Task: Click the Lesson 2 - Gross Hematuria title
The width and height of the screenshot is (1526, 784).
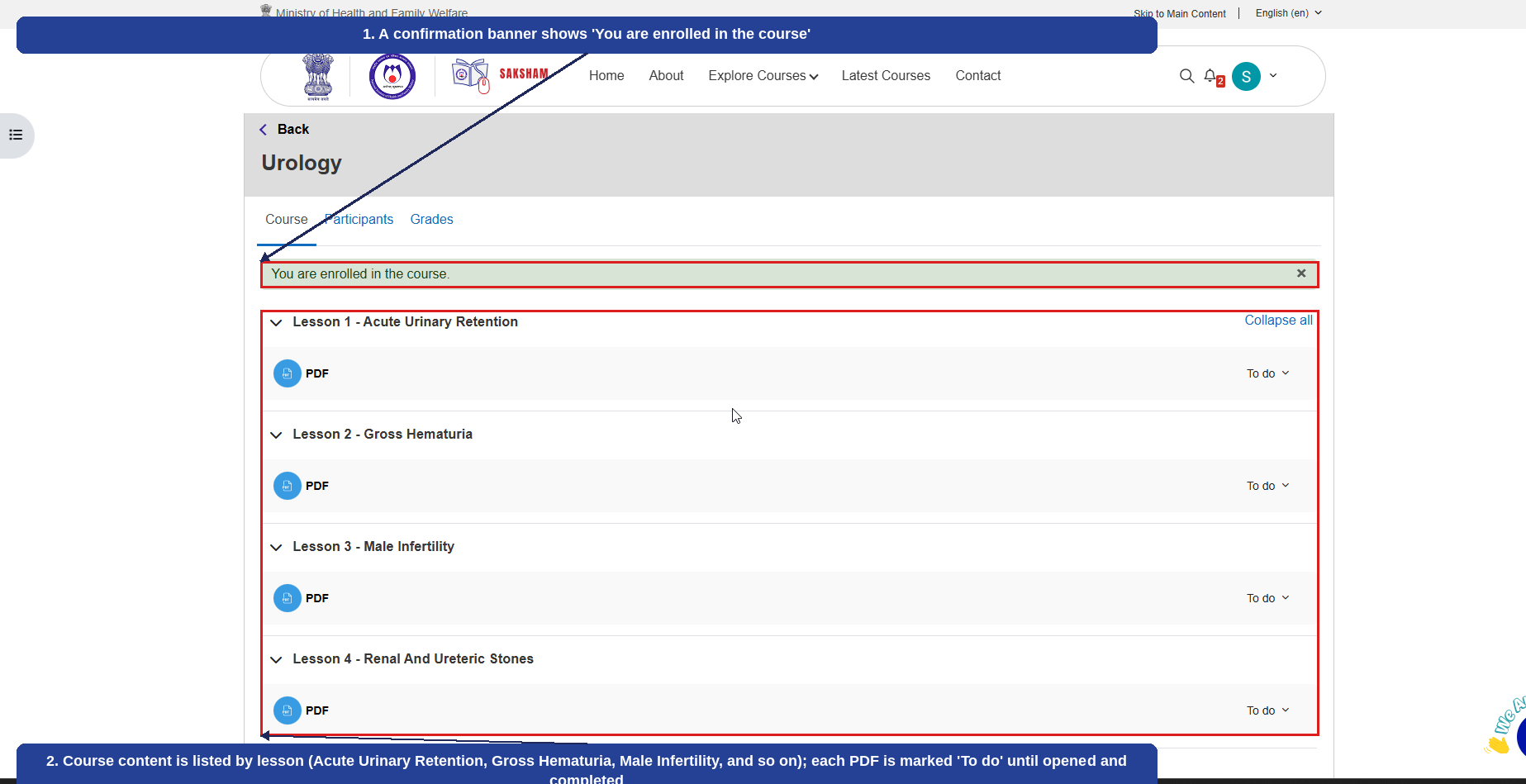Action: [383, 435]
